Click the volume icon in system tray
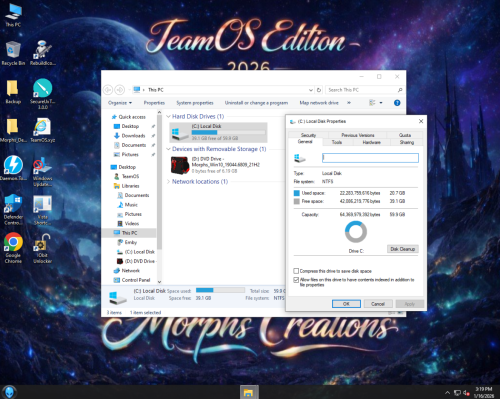Viewport: 500px width, 399px height. tap(466, 393)
